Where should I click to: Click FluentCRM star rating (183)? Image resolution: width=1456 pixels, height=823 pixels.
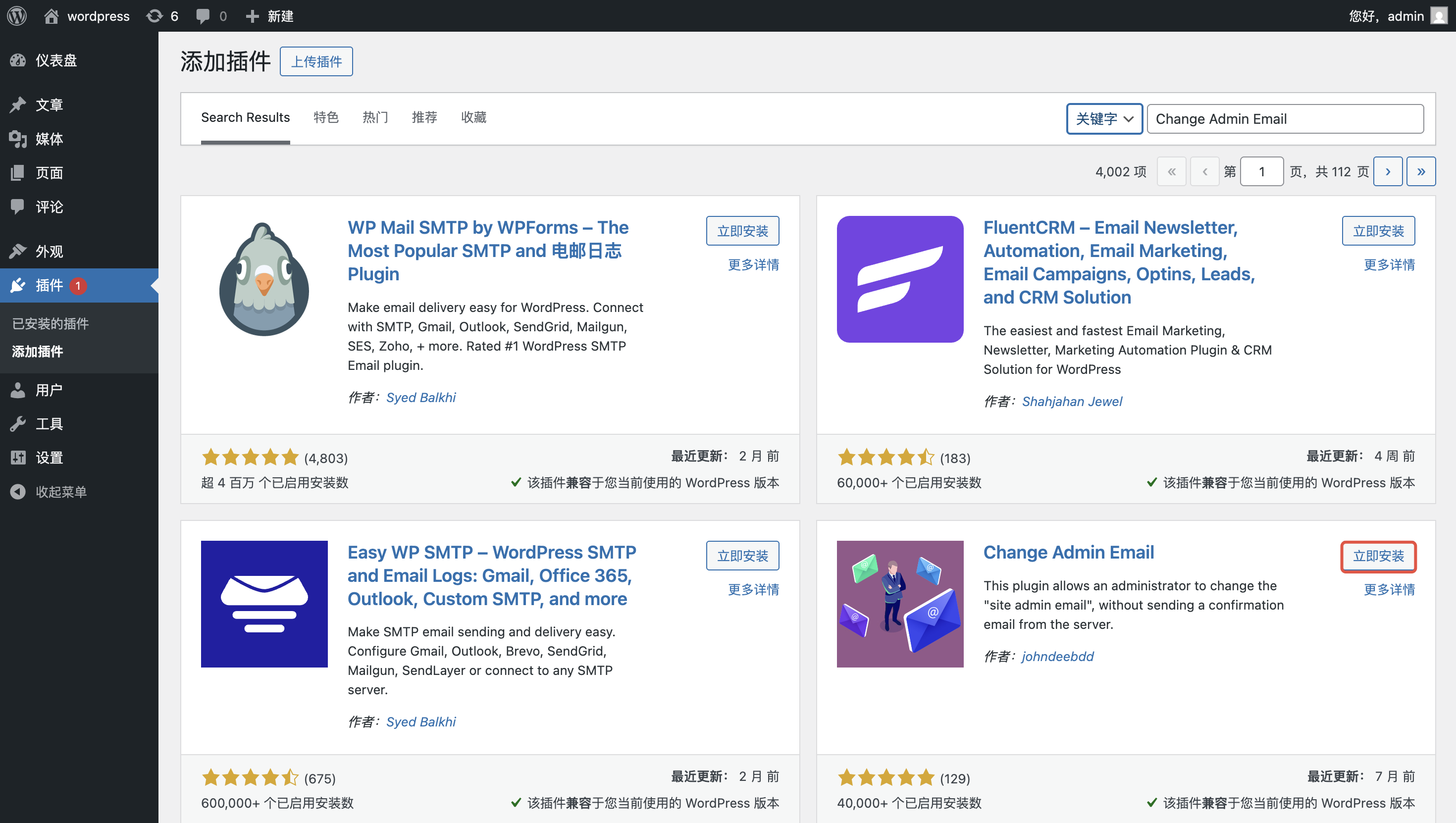[x=885, y=457]
